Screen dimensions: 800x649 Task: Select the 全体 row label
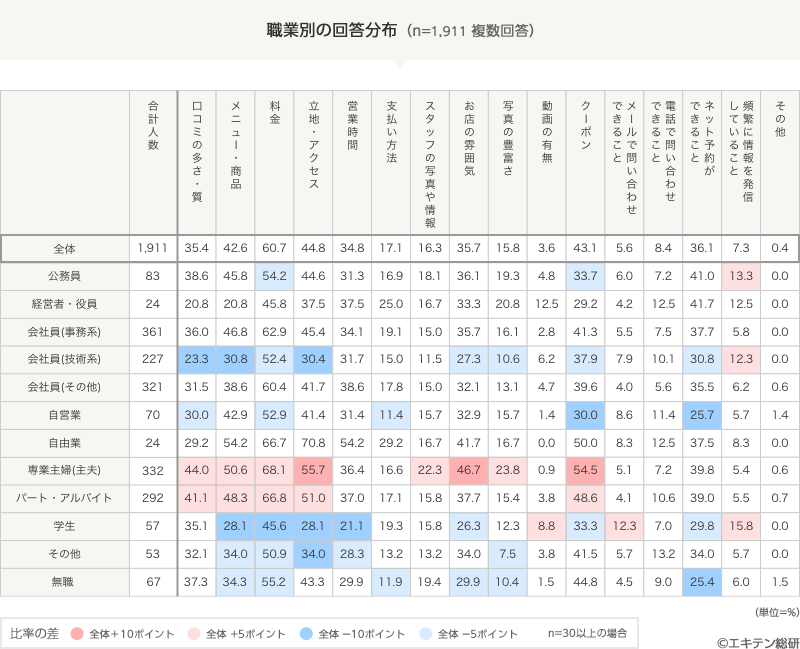[64, 248]
